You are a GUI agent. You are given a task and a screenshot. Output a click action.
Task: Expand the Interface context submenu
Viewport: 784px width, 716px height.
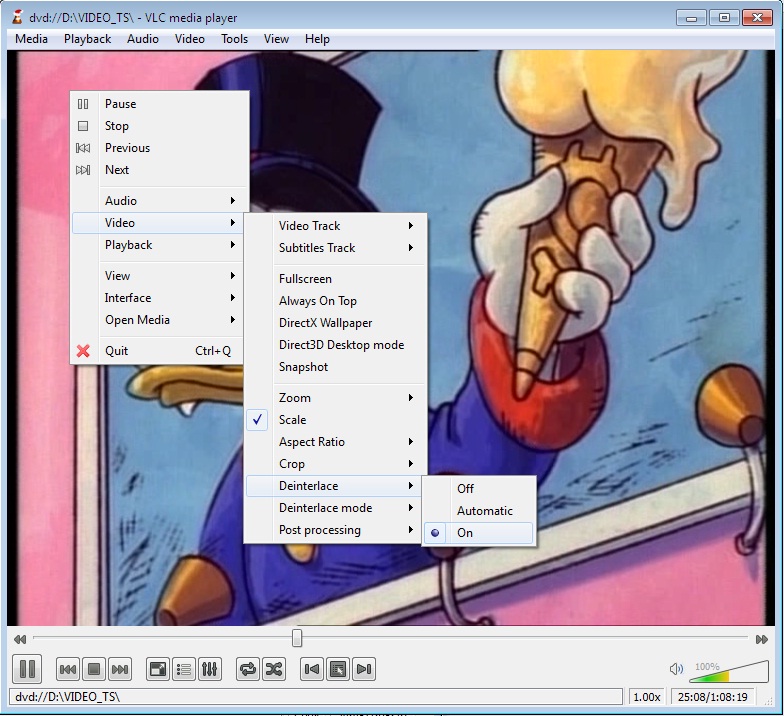159,298
